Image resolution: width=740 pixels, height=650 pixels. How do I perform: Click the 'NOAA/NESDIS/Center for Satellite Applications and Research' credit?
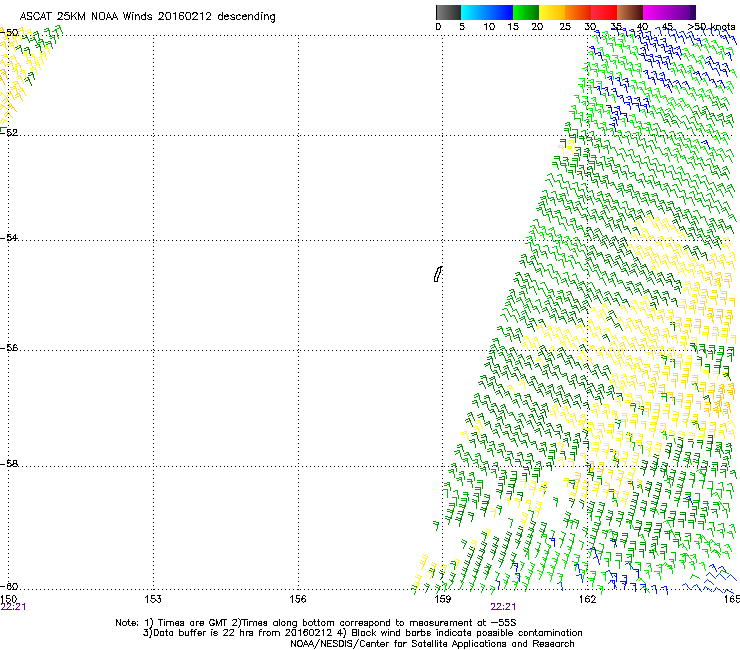point(432,644)
